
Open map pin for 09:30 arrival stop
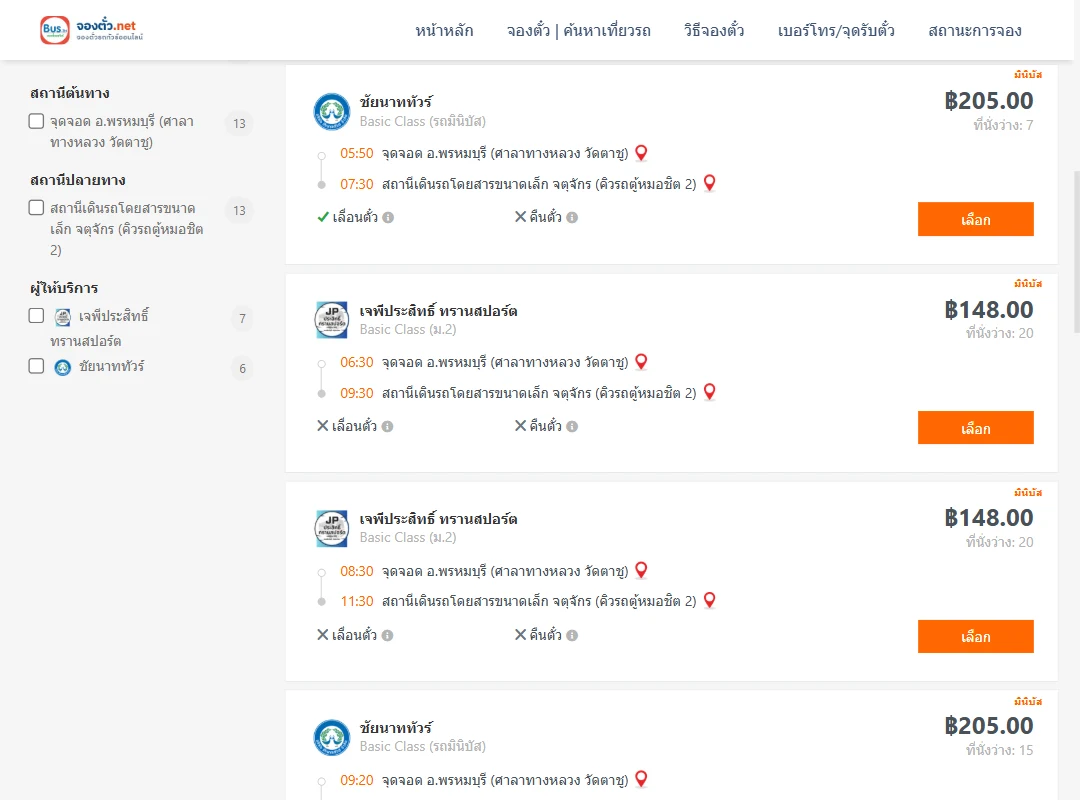[x=709, y=392]
